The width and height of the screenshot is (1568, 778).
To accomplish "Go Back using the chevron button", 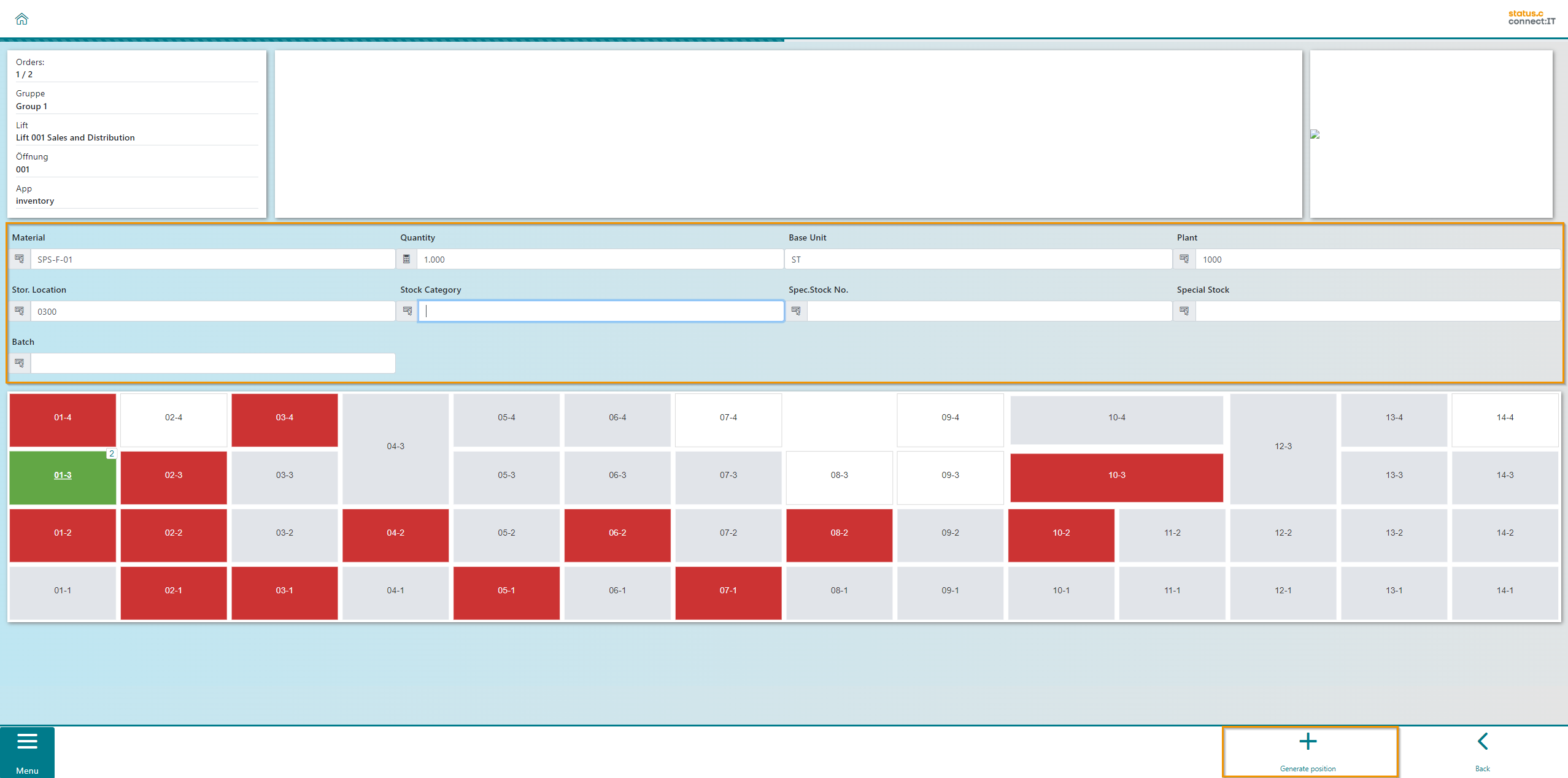I will (1482, 752).
